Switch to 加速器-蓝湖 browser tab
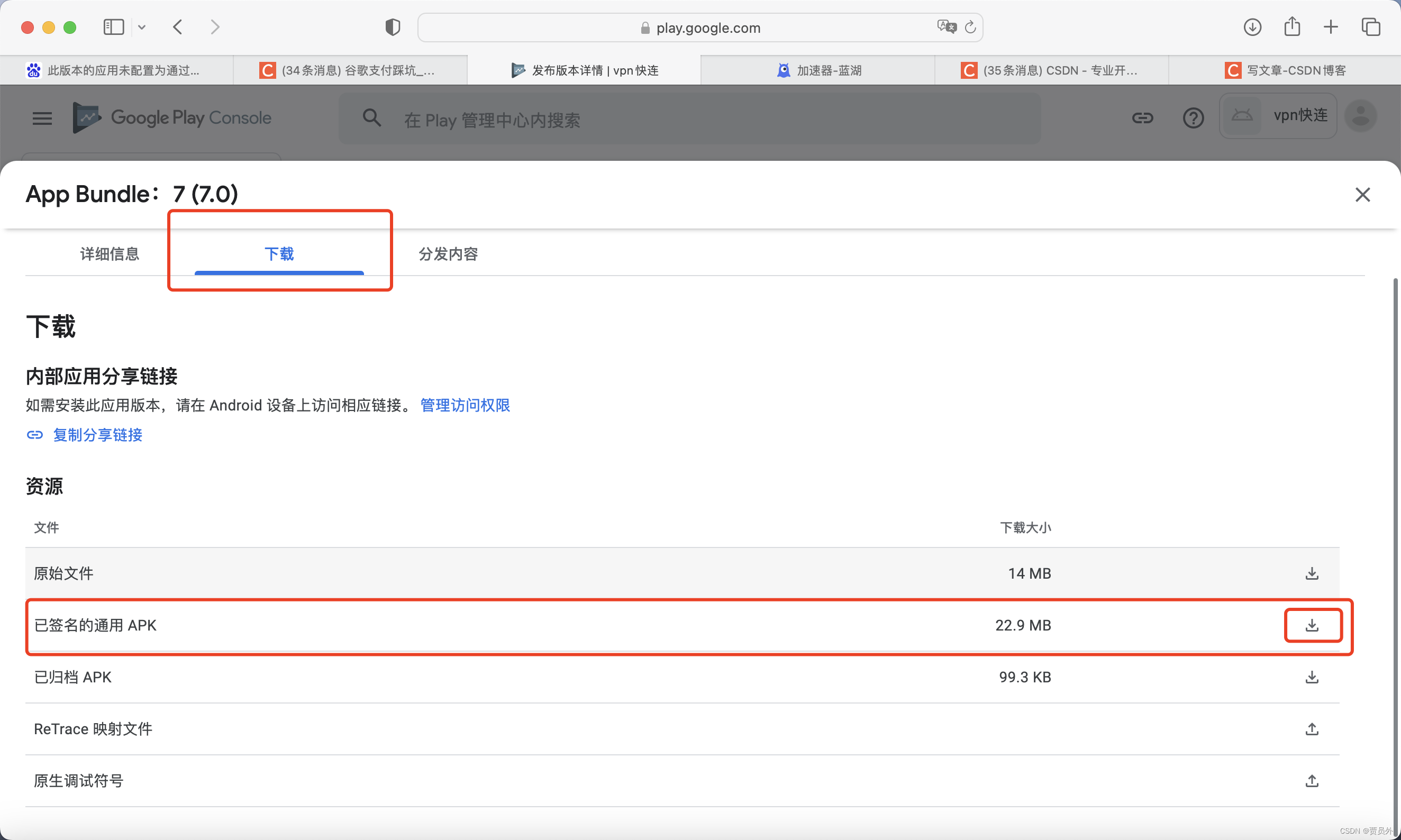This screenshot has width=1401, height=840. [817, 70]
